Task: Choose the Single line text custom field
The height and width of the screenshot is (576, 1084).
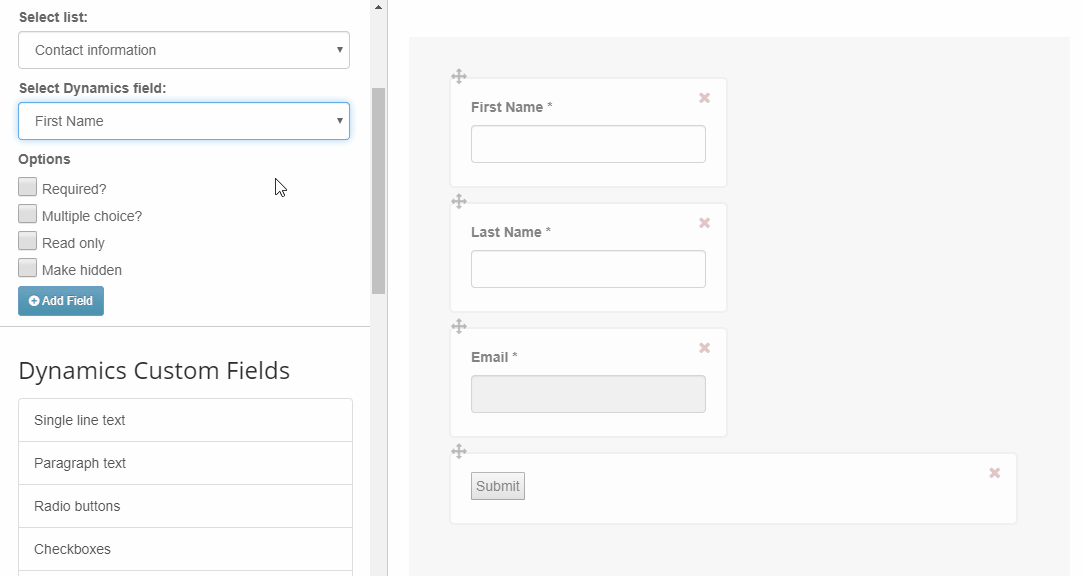Action: 185,420
